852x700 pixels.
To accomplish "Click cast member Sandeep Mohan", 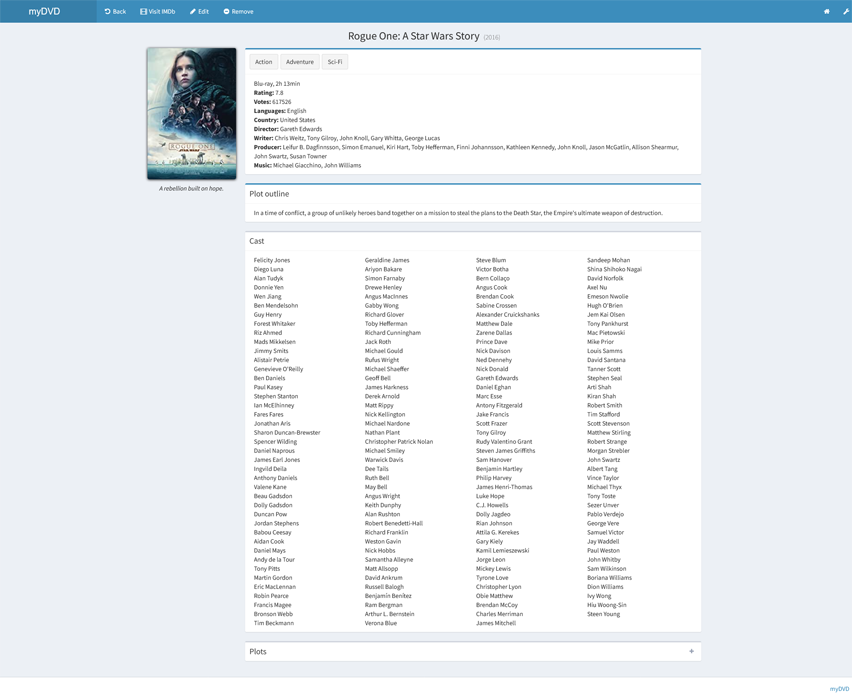I will click(608, 260).
